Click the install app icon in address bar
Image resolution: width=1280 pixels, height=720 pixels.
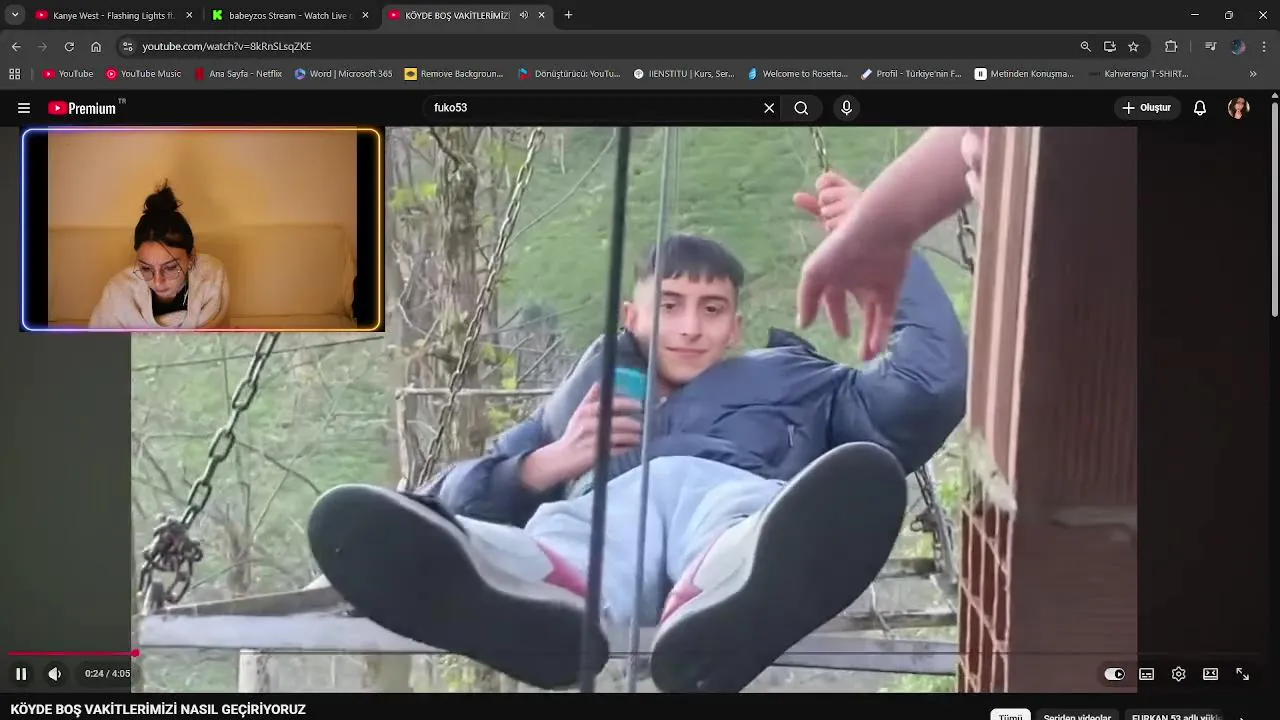[x=1110, y=46]
